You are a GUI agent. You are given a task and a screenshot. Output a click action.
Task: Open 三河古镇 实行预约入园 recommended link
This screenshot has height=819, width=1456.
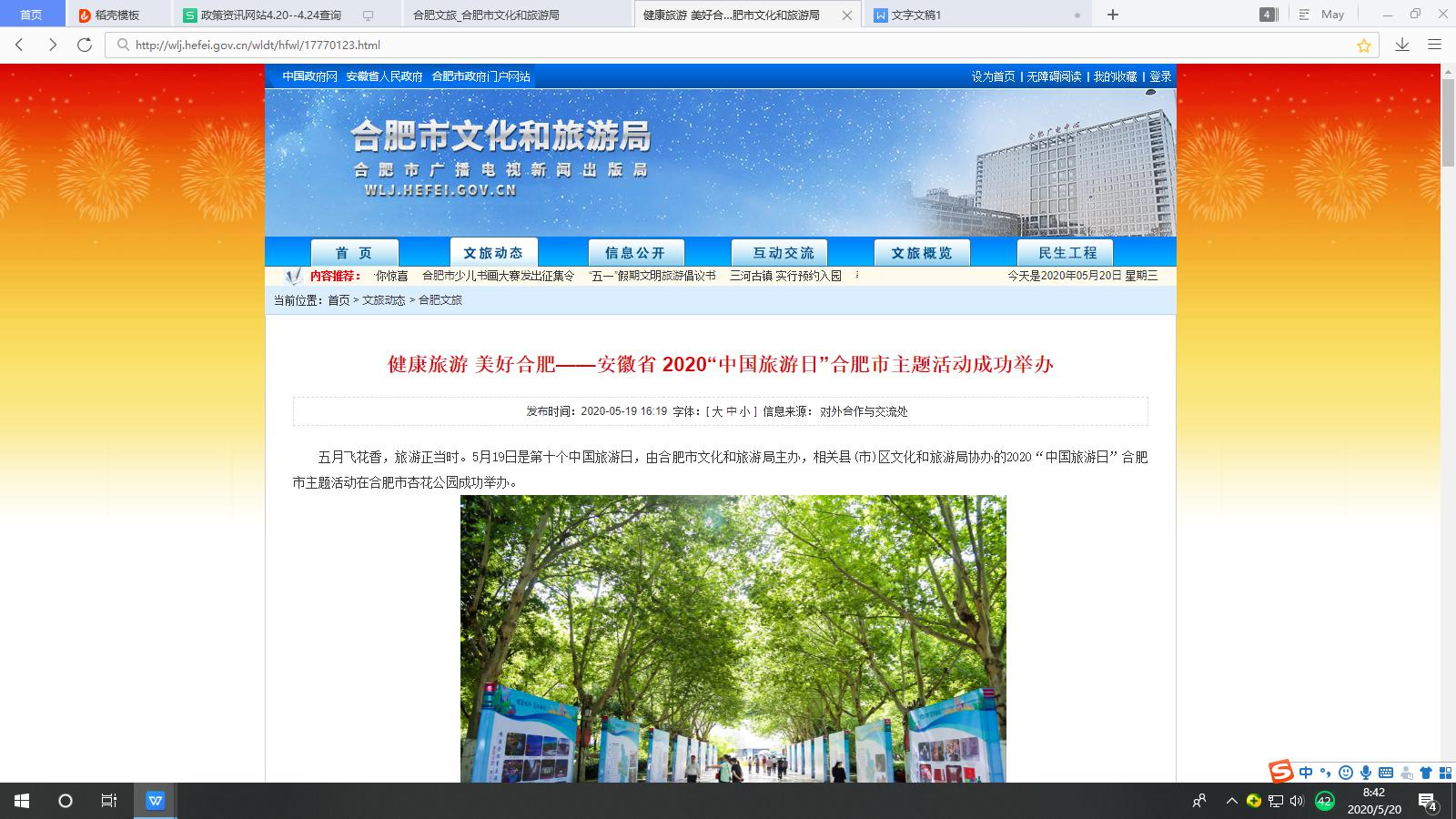785,276
